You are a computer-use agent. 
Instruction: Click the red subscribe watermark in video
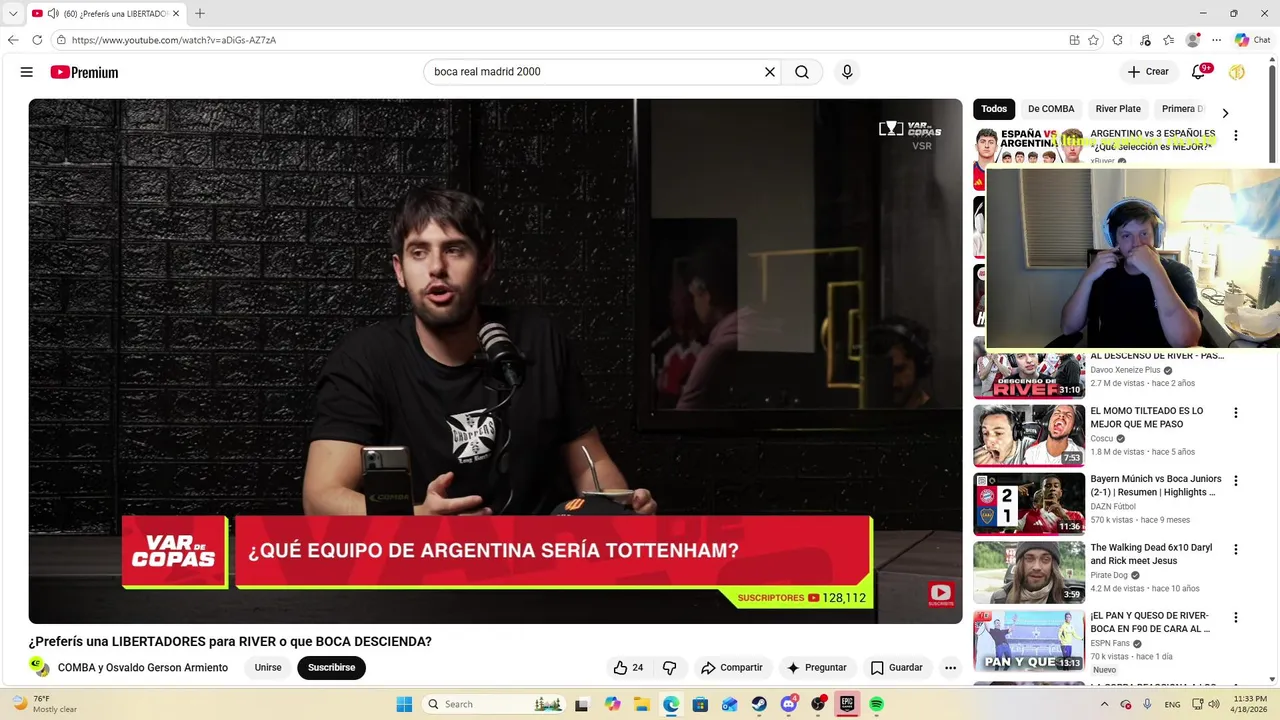[x=940, y=594]
